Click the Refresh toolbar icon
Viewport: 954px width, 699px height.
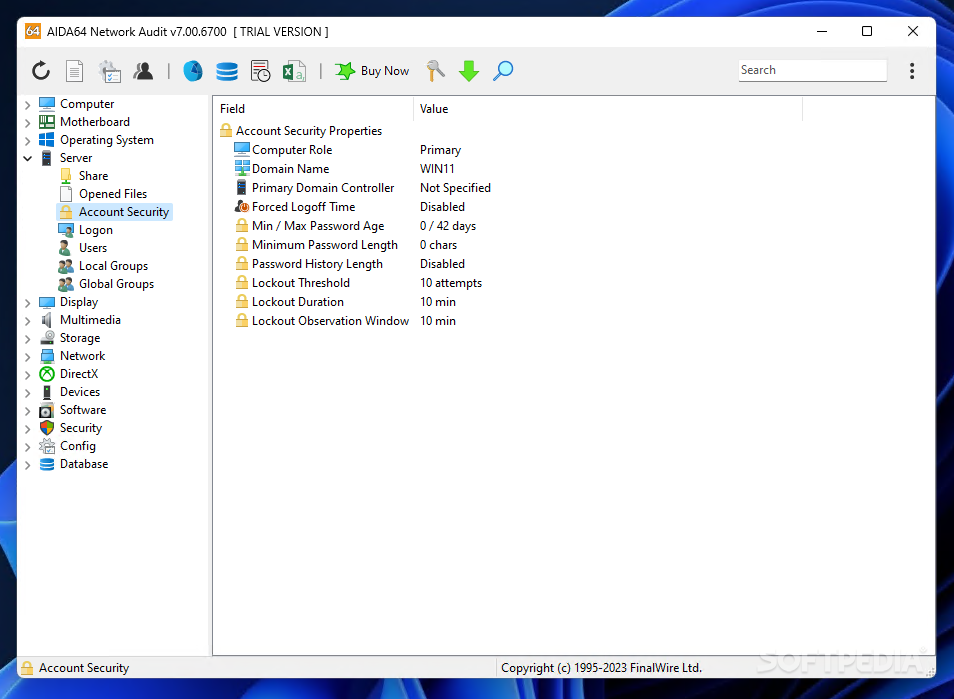(x=41, y=71)
